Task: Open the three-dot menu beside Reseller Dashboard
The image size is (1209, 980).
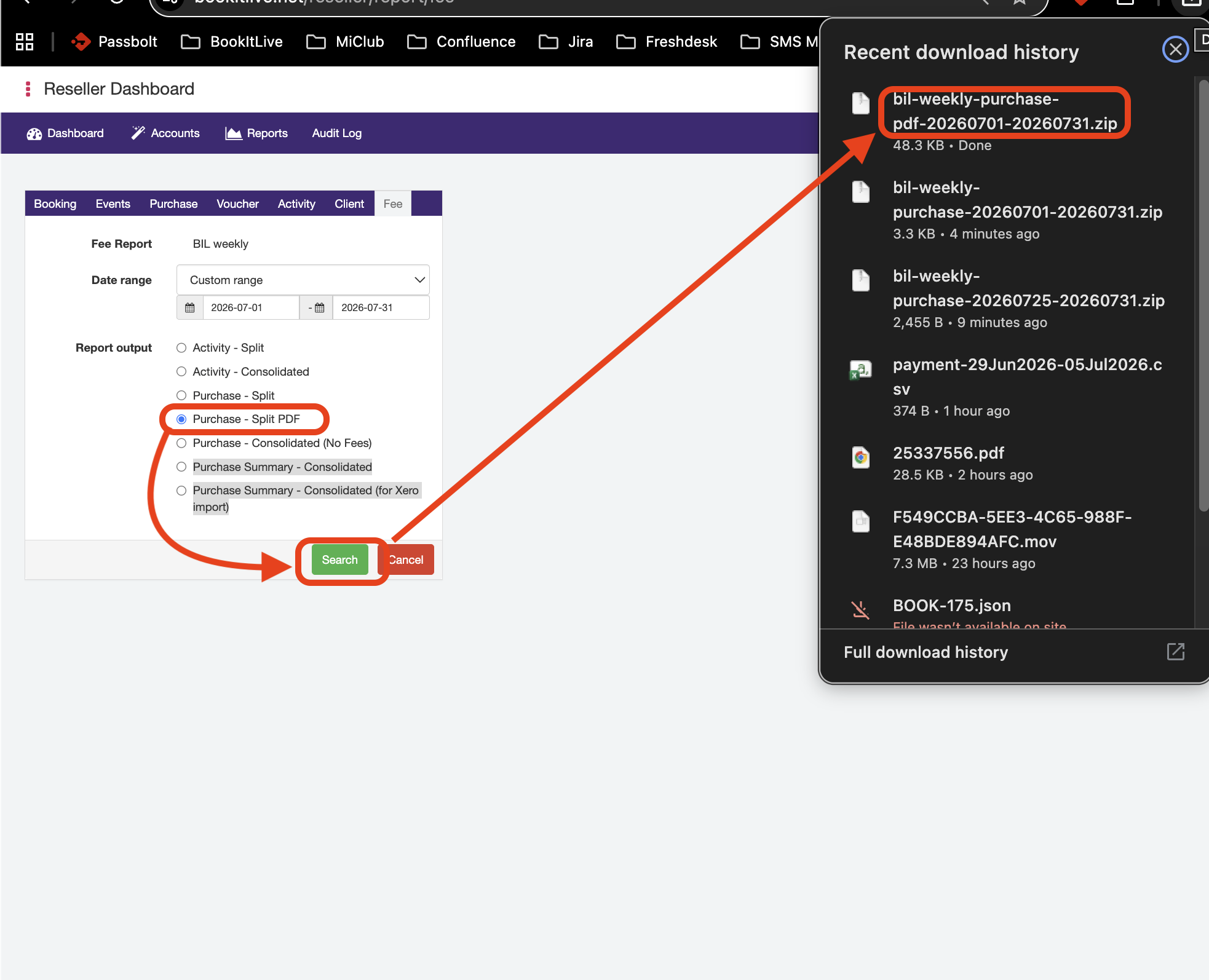Action: 28,89
